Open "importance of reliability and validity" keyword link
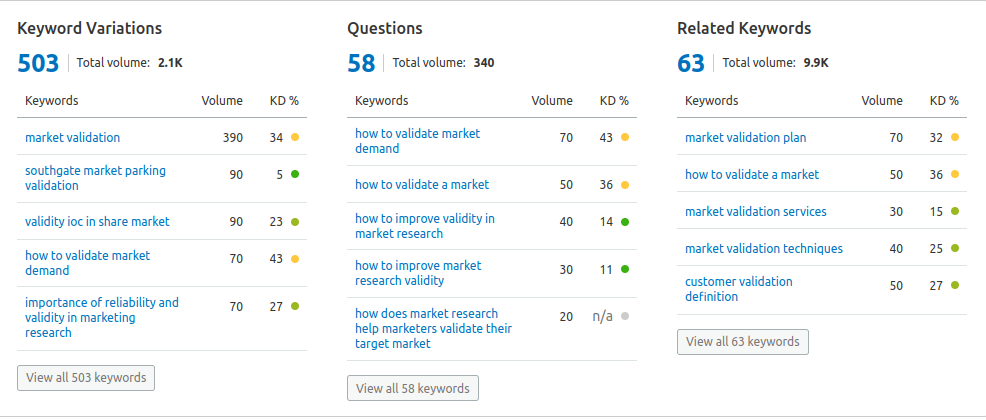The height and width of the screenshot is (420, 986). click(101, 317)
